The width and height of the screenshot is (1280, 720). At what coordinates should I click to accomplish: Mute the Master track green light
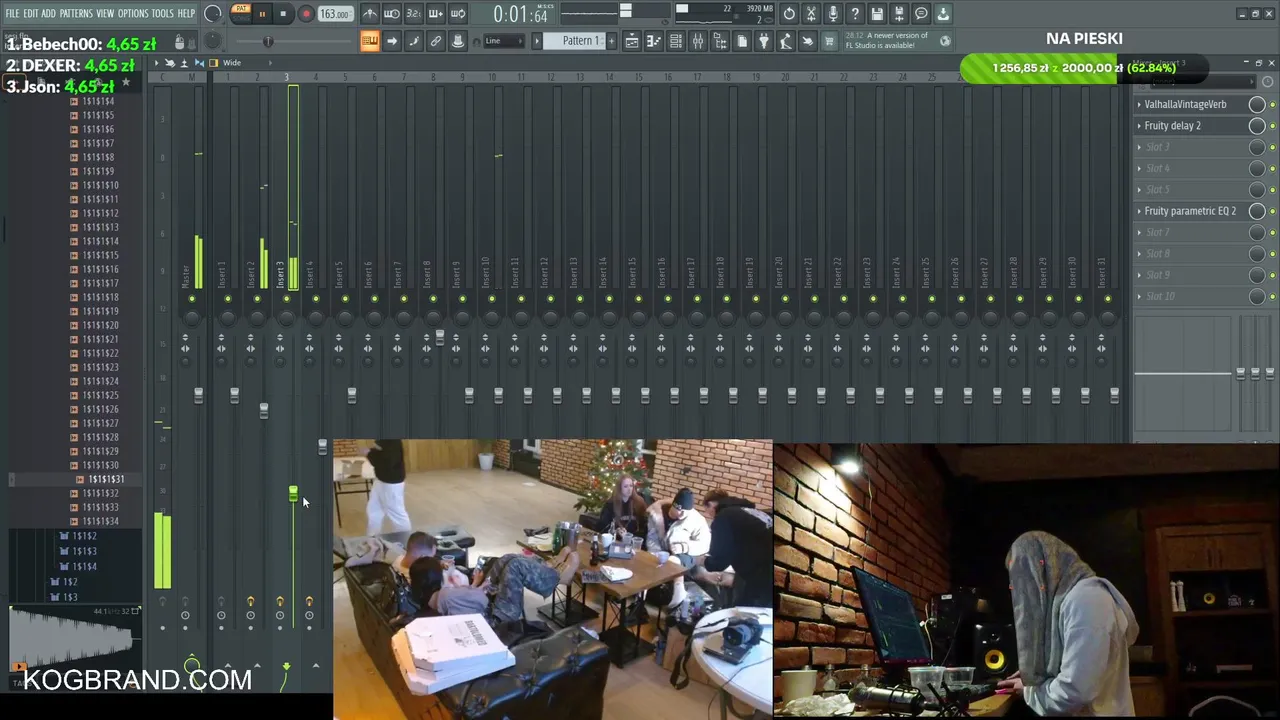191,299
